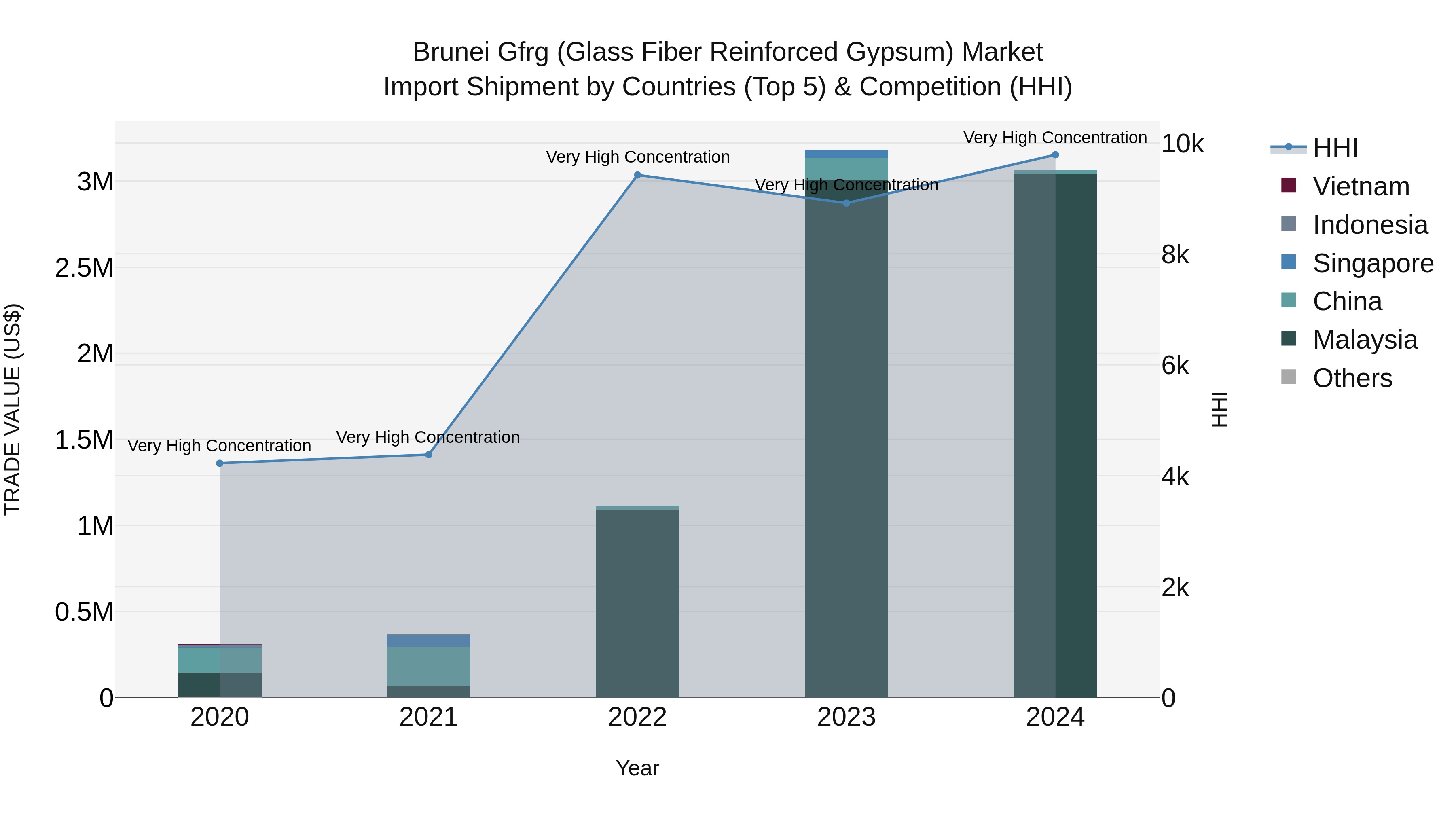This screenshot has height=819, width=1456.
Task: Click the 1.5M trade value tick
Action: (x=84, y=440)
